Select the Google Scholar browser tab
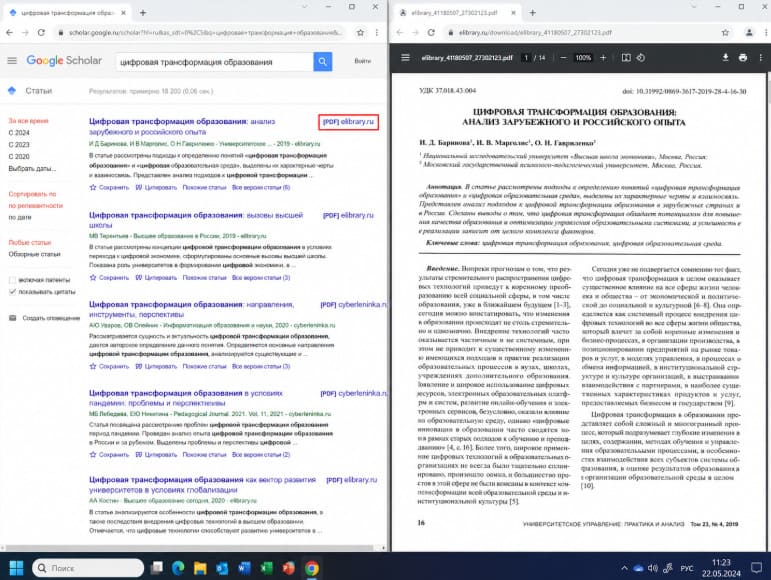The image size is (771, 580). 66,13
